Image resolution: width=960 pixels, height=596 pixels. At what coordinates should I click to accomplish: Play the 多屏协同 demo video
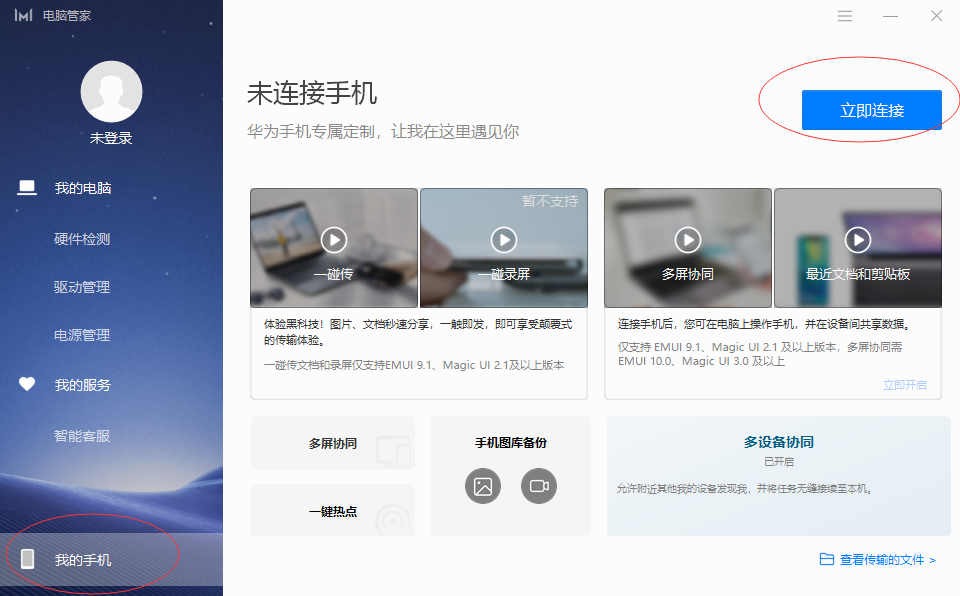tap(688, 240)
